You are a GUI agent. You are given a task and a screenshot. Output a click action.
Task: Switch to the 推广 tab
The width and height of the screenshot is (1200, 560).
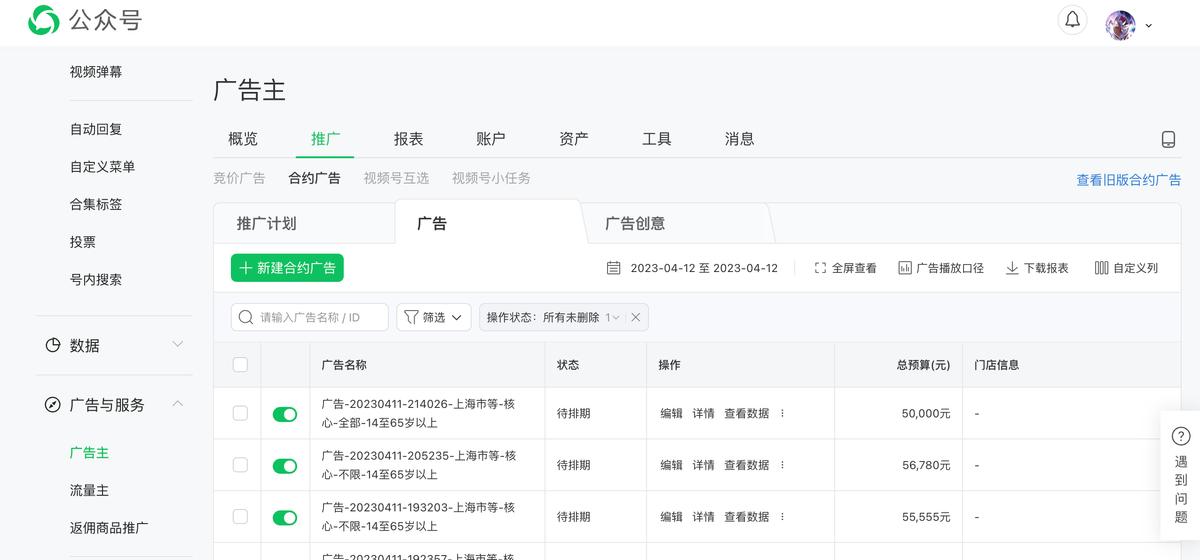tap(325, 139)
